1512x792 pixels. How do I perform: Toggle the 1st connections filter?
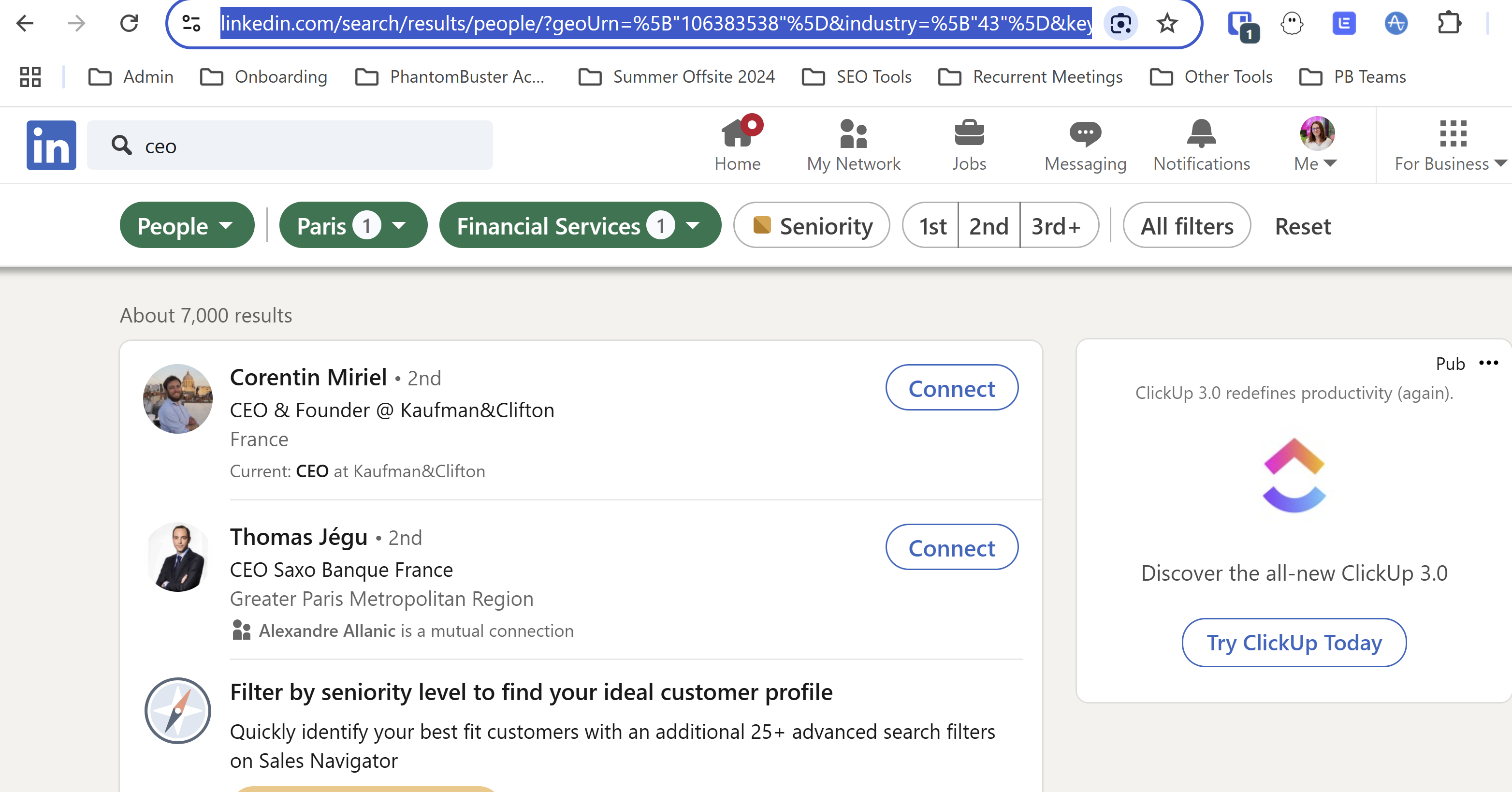[932, 225]
